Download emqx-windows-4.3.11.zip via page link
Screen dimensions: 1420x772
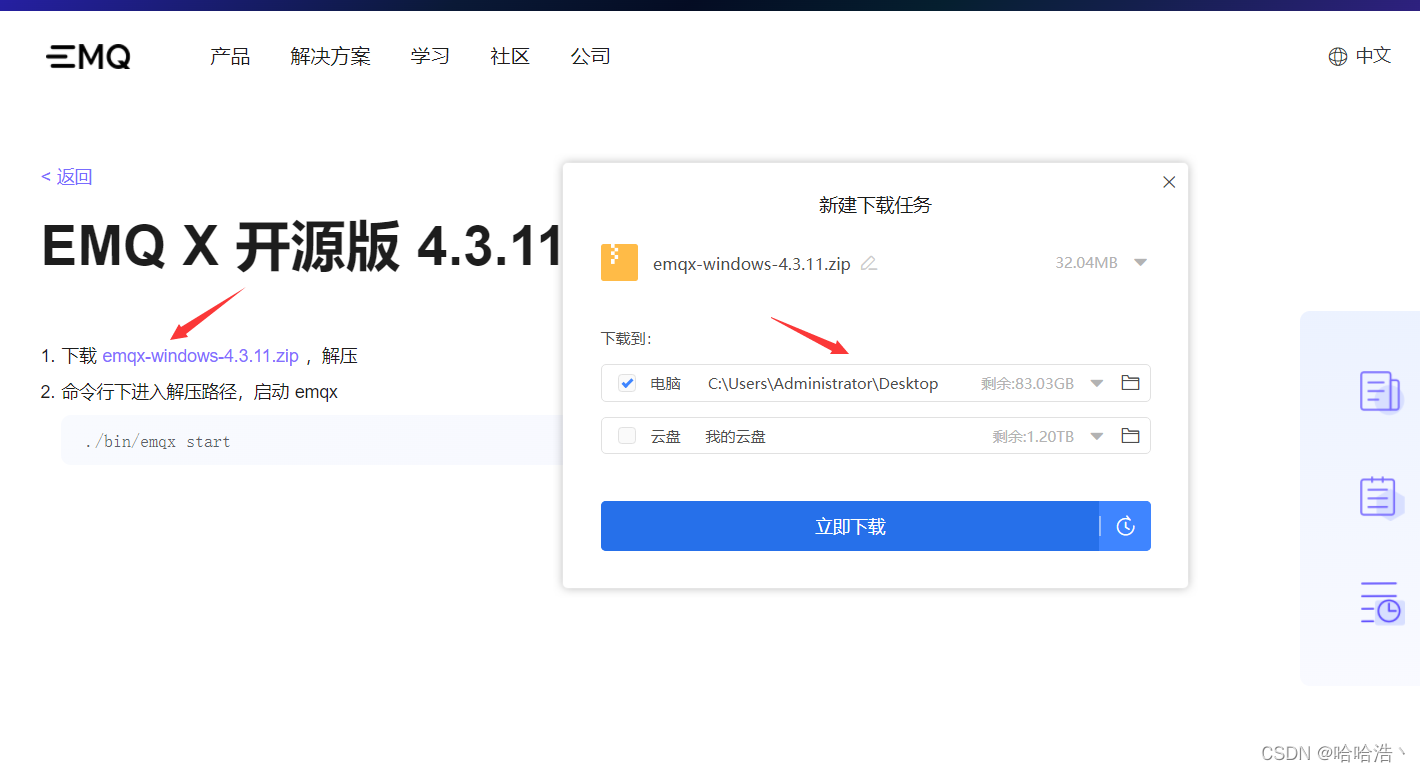[x=200, y=356]
